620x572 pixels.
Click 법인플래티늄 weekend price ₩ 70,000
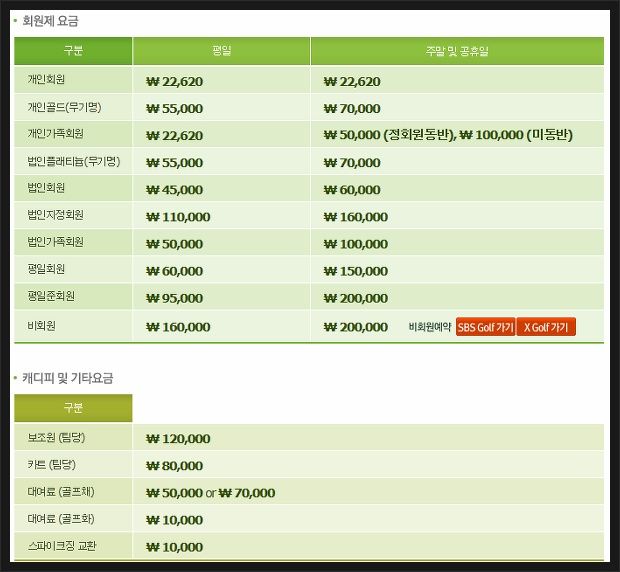coord(352,163)
